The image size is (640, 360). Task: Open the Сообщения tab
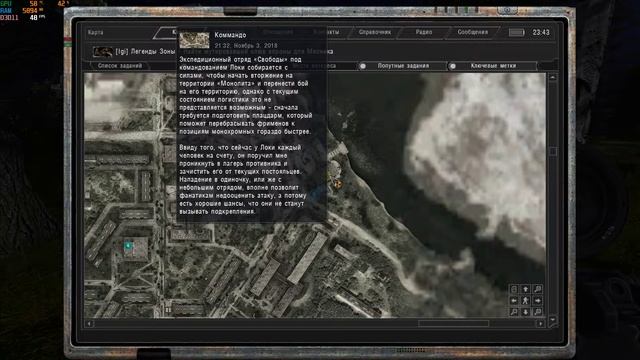tap(472, 32)
